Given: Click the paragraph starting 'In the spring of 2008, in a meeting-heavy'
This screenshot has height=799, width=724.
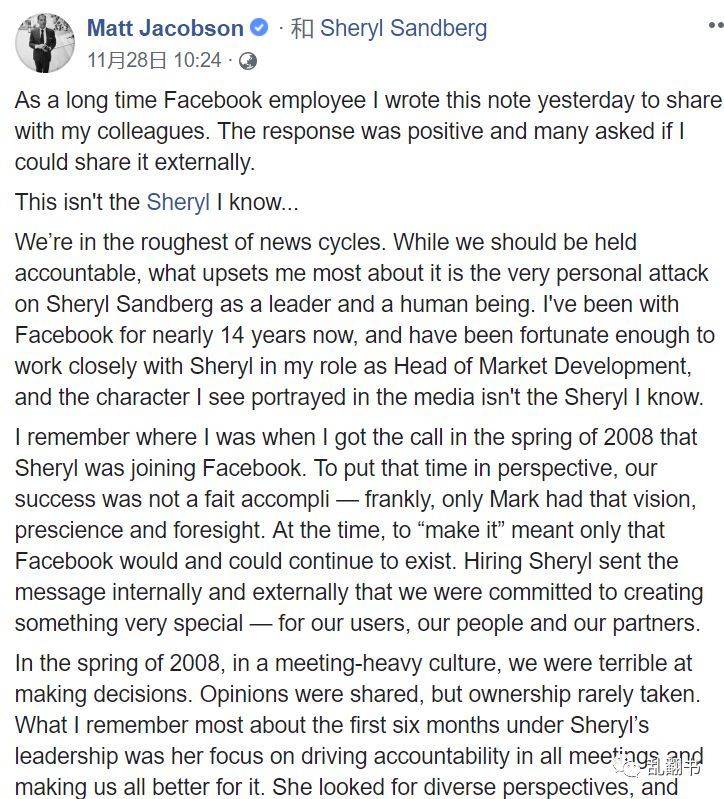Looking at the screenshot, I should coord(359,725).
